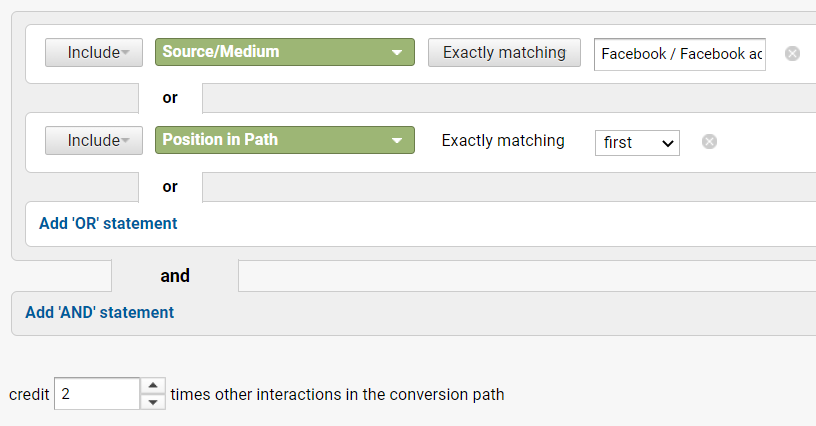The height and width of the screenshot is (426, 816).
Task: Focus the Facebook / Facebook ad text field
Action: pos(680,54)
